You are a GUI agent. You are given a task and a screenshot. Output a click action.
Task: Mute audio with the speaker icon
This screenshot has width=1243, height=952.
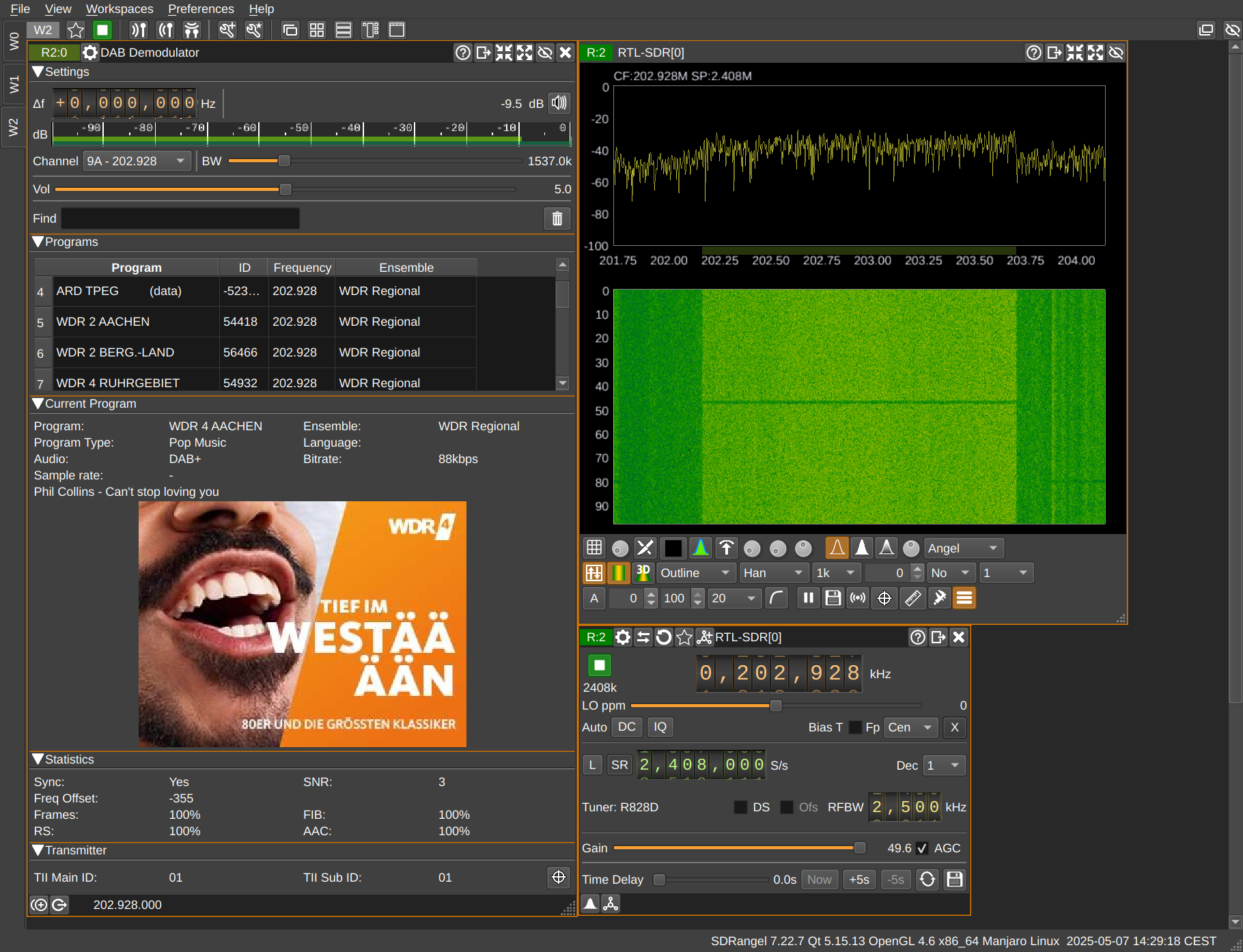tap(559, 103)
